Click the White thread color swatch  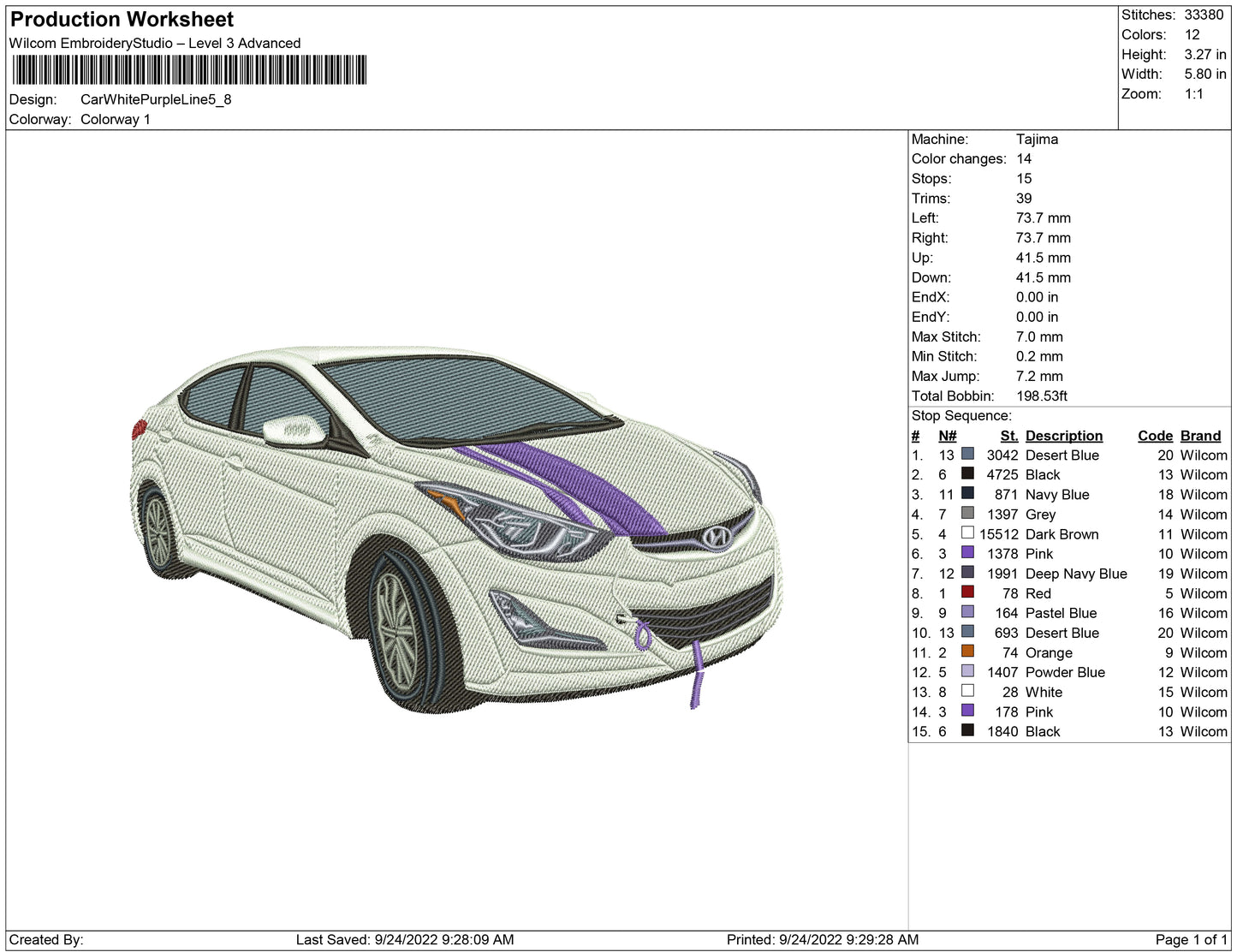tap(967, 691)
